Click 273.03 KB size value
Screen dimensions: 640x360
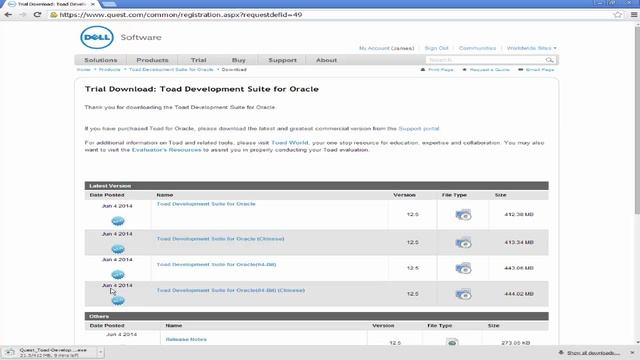coord(516,343)
